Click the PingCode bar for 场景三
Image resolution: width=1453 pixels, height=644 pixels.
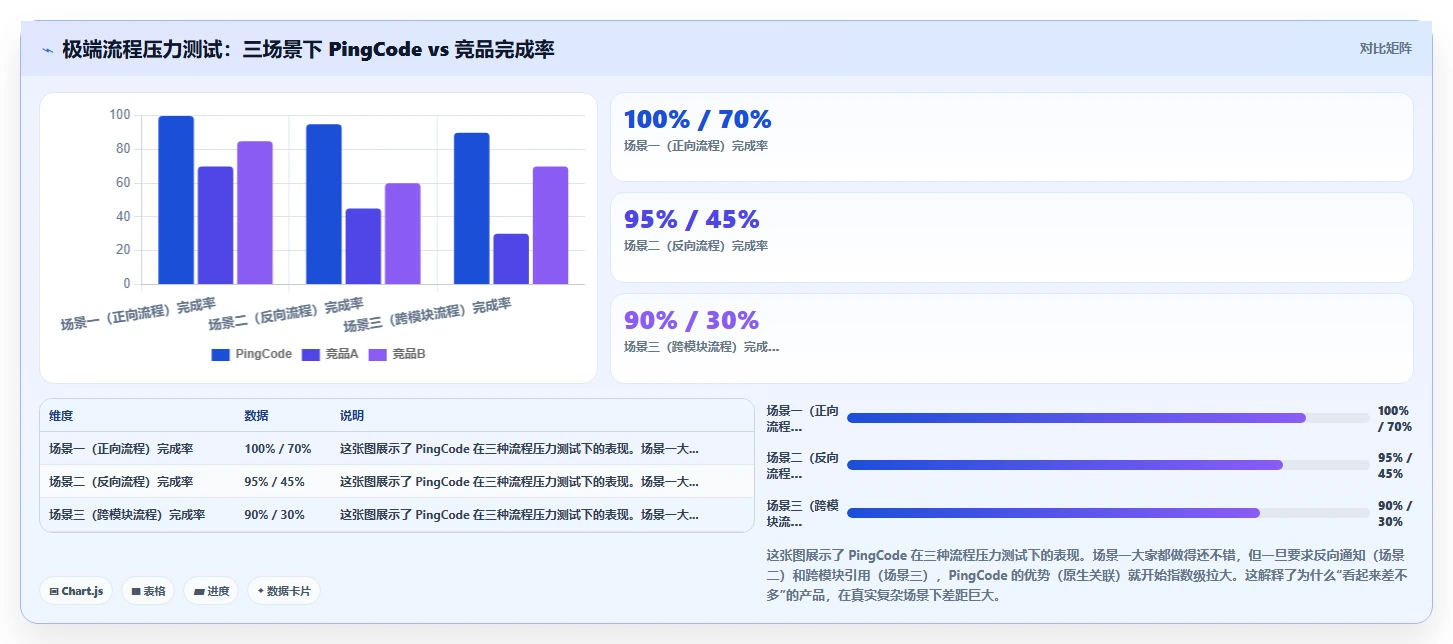coord(471,208)
